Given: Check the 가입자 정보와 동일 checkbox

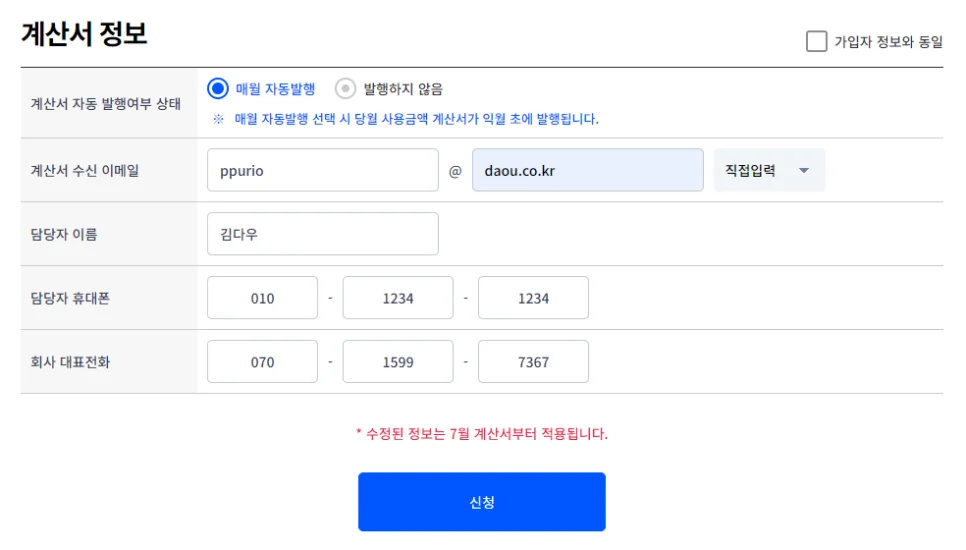Looking at the screenshot, I should 817,41.
